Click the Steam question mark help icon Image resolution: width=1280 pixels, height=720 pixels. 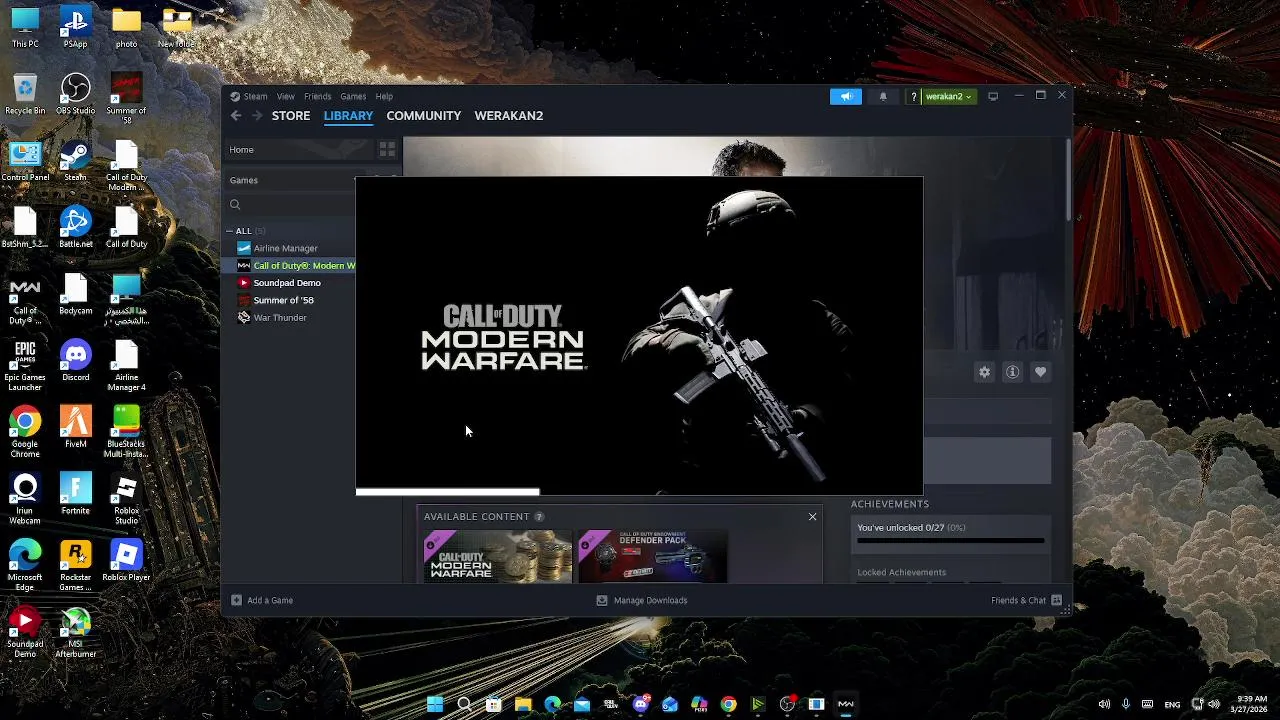pos(913,97)
